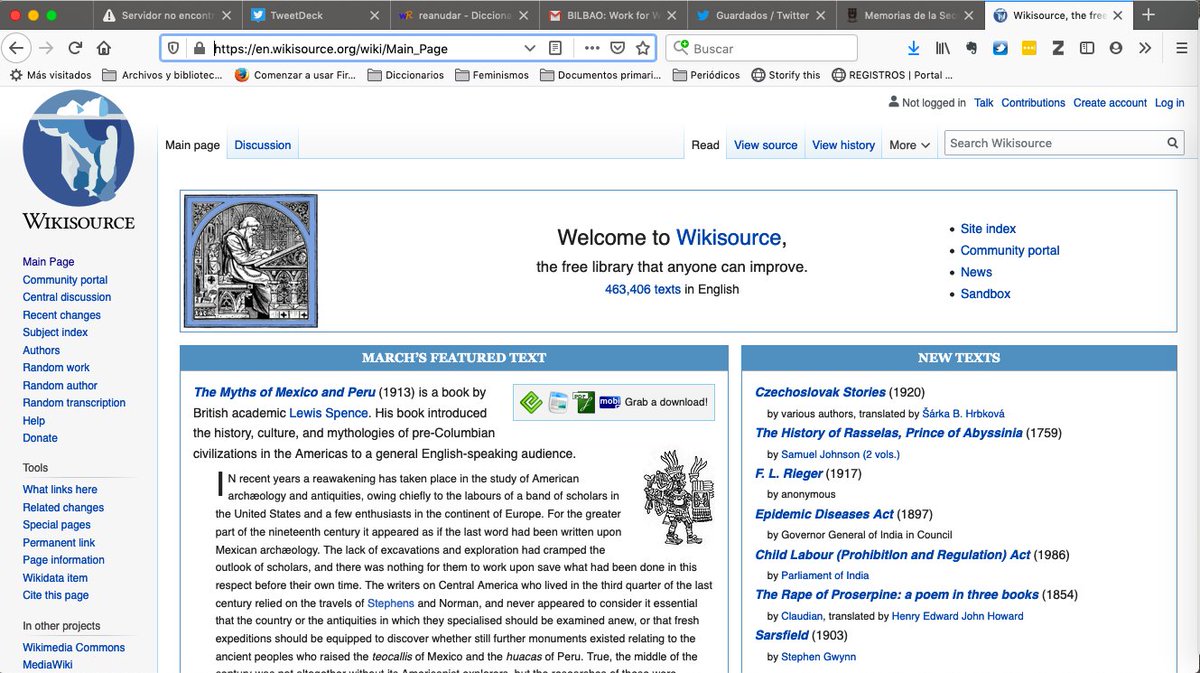
Task: Switch to the 'Servidor no encontrado' tab
Action: pyautogui.click(x=167, y=16)
